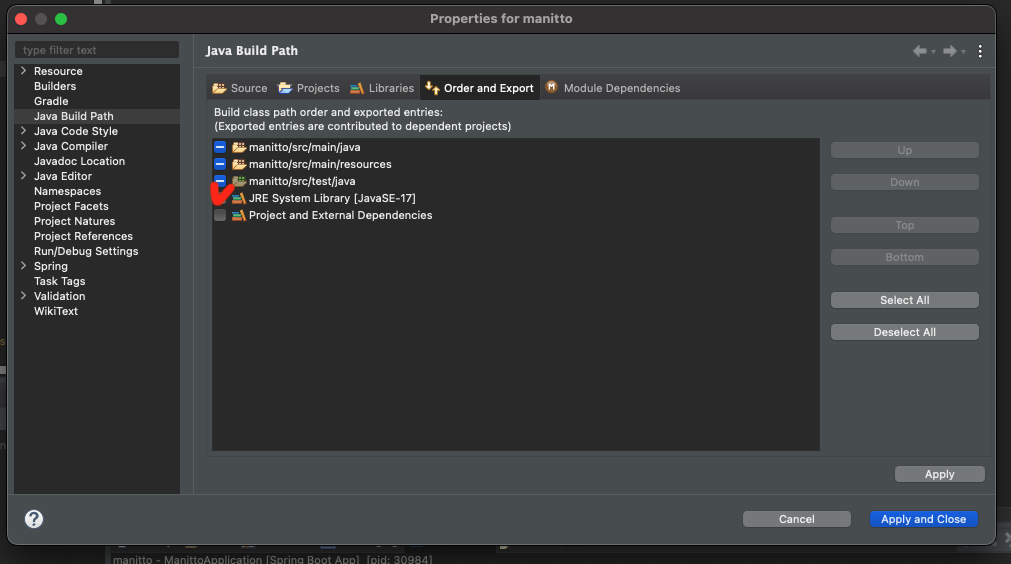
Task: Select Java Build Path in the tree
Action: (x=74, y=116)
